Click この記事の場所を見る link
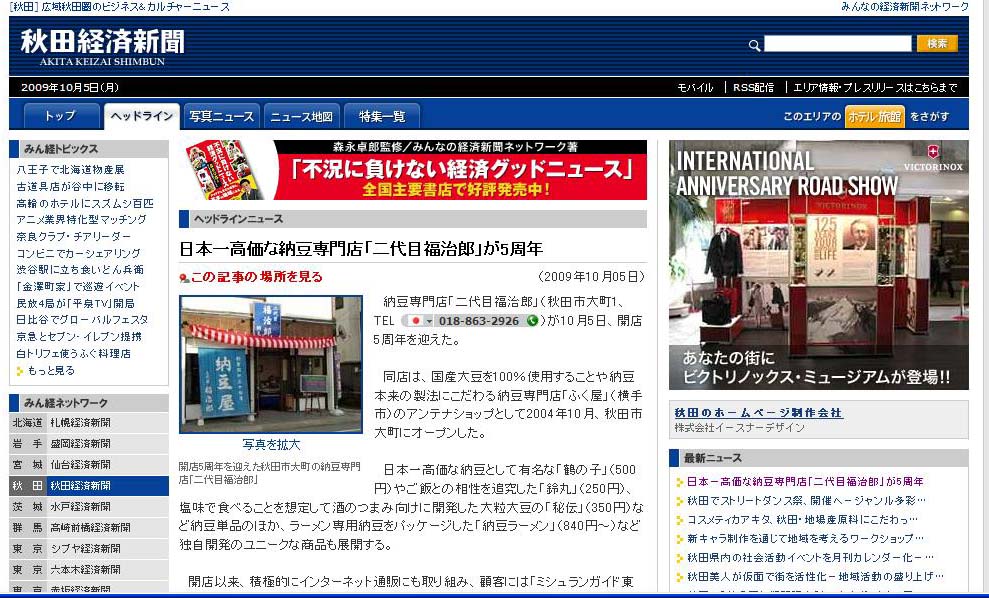 (257, 277)
